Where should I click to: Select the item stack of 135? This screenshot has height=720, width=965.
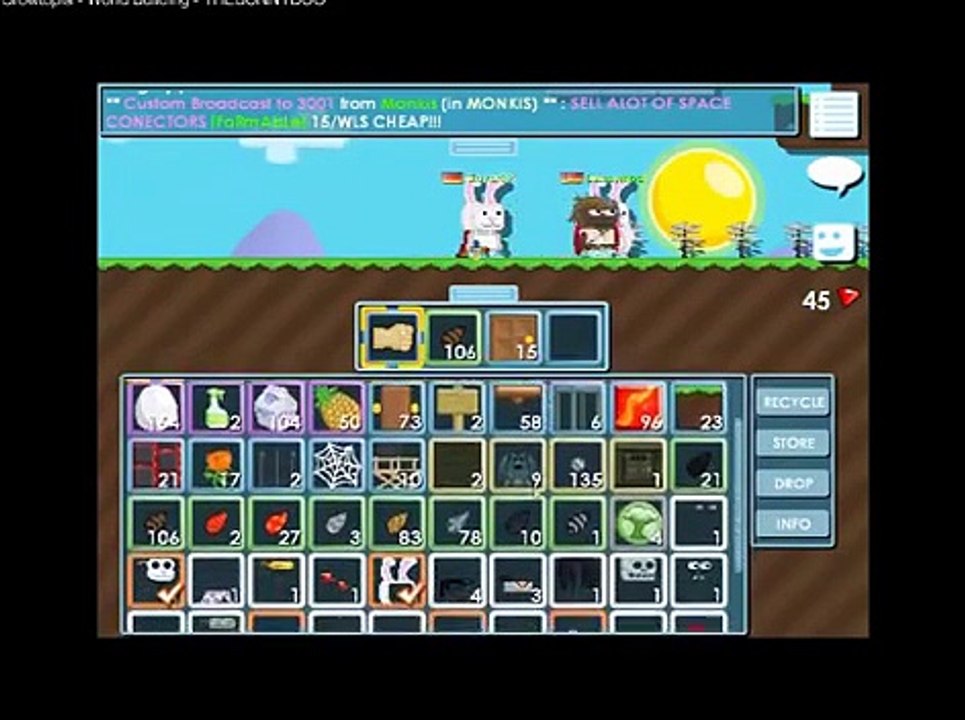coord(578,465)
